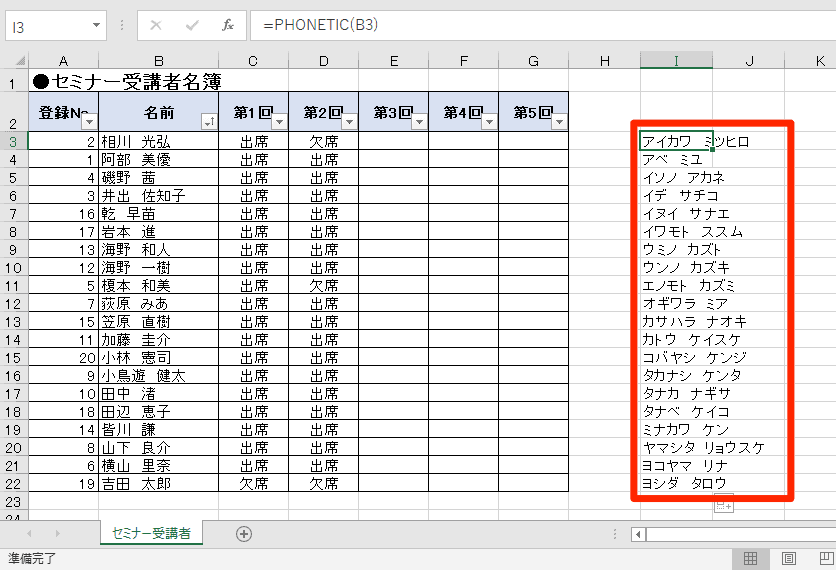Click the Insert Function fx icon

coord(228,25)
